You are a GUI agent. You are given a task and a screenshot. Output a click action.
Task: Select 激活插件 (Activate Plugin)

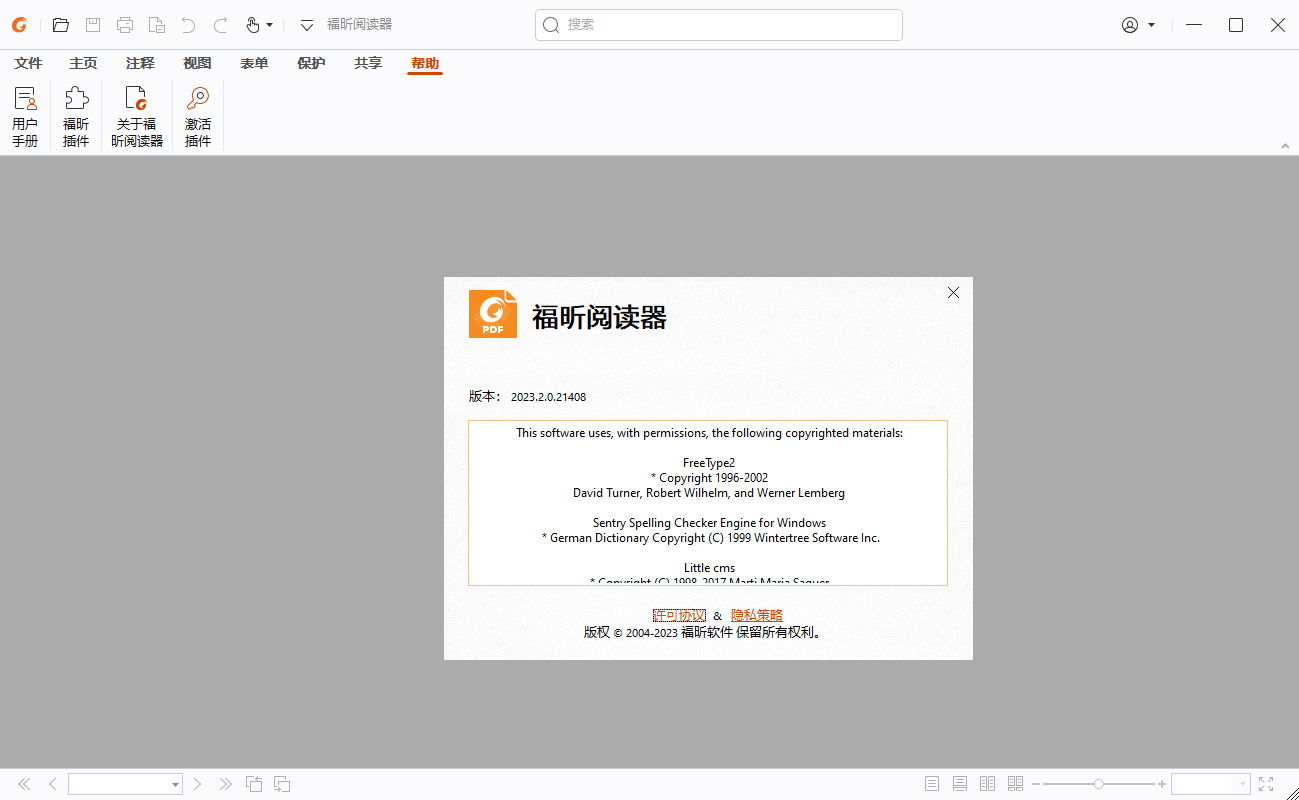point(197,115)
